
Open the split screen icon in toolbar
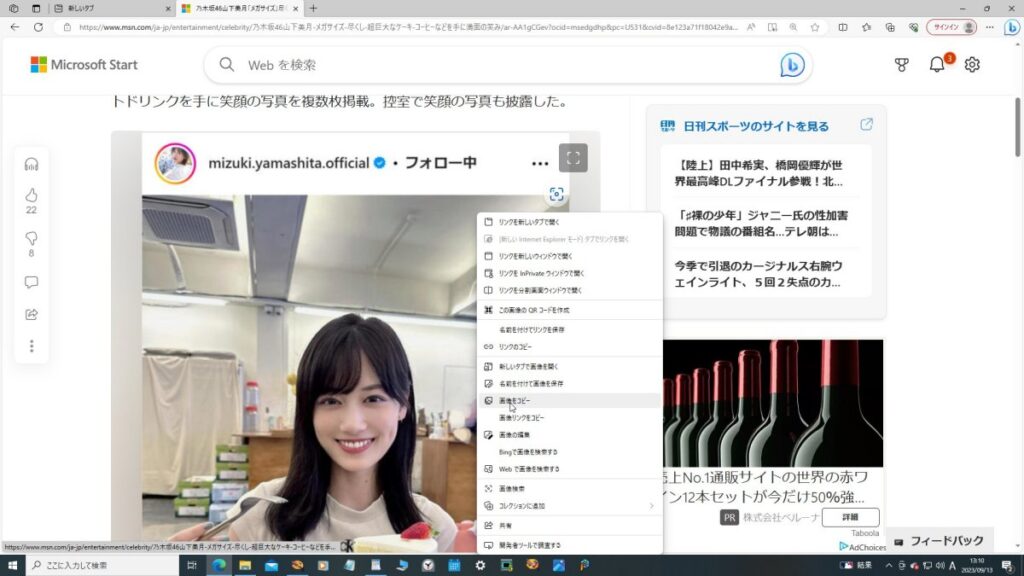point(843,27)
